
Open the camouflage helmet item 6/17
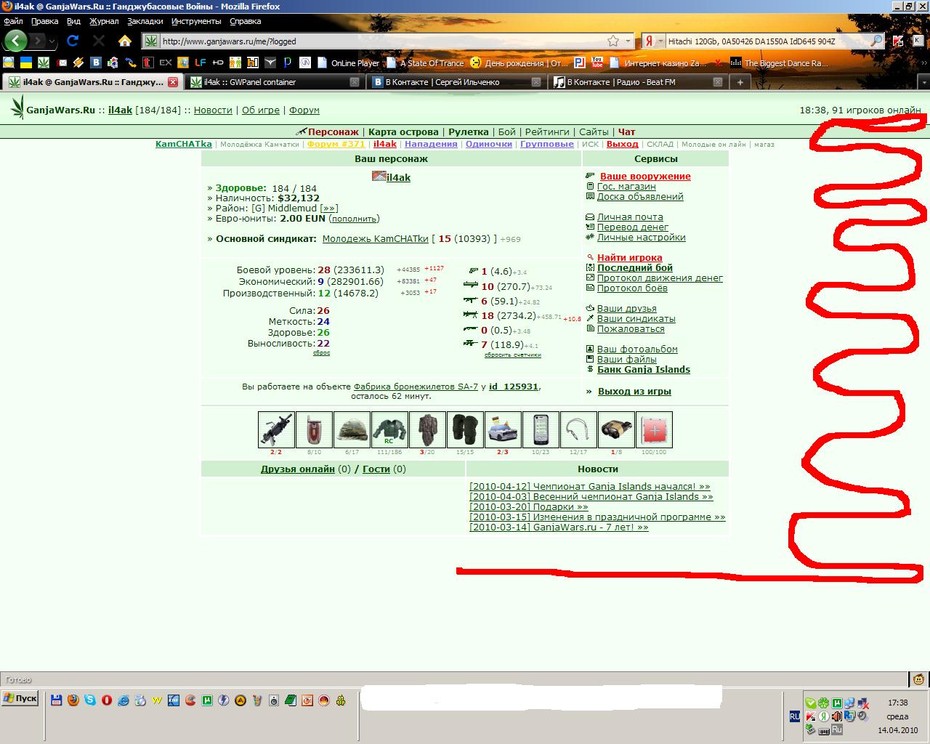(x=352, y=429)
